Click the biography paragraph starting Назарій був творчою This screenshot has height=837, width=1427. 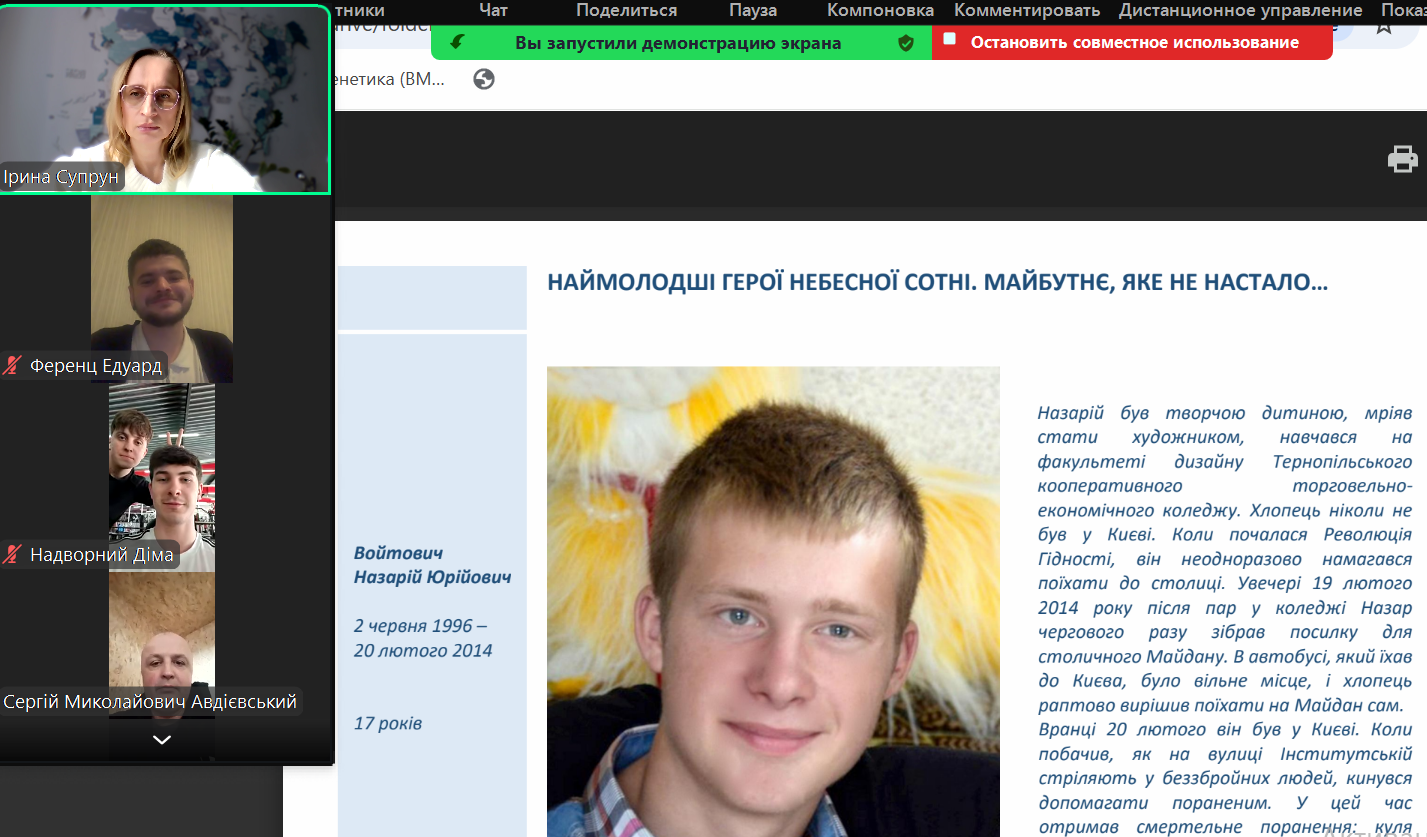click(1225, 620)
